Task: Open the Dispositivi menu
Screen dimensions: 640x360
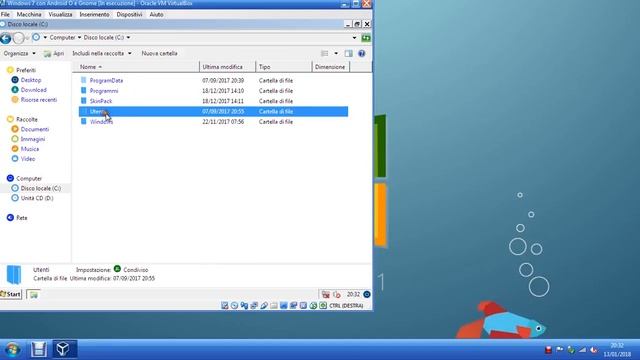Action: tap(129, 14)
